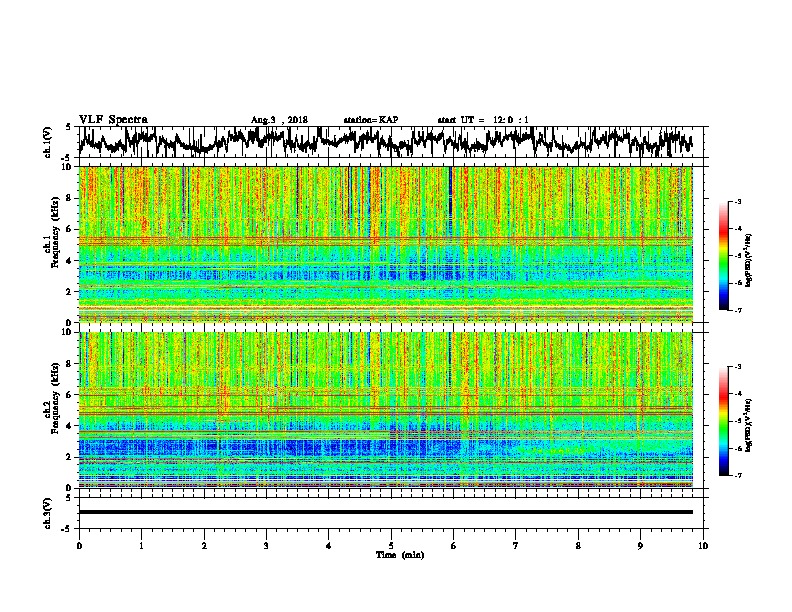The width and height of the screenshot is (792, 612).
Task: Click the ch.1 color bar log(PSD) label
Action: [749, 261]
